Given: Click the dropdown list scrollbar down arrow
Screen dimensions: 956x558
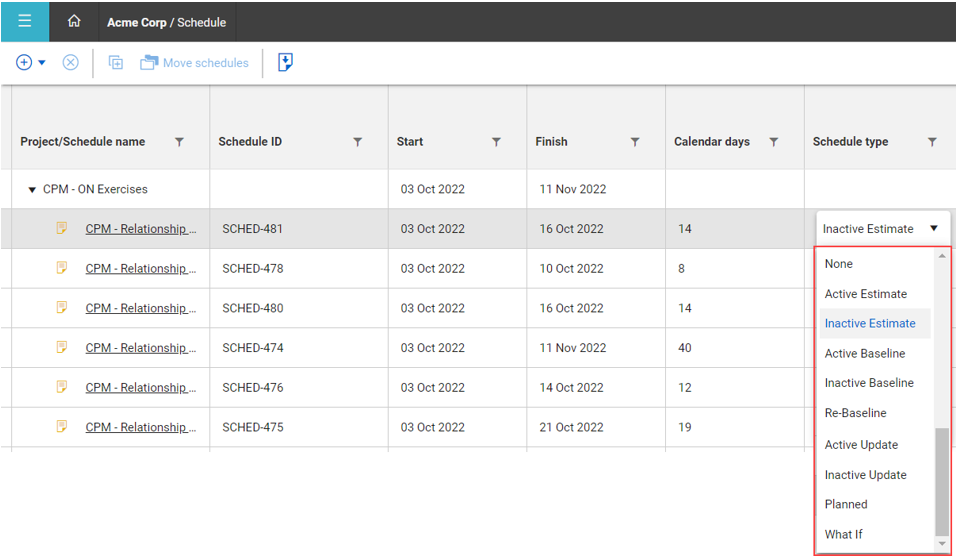Looking at the screenshot, I should click(x=941, y=544).
